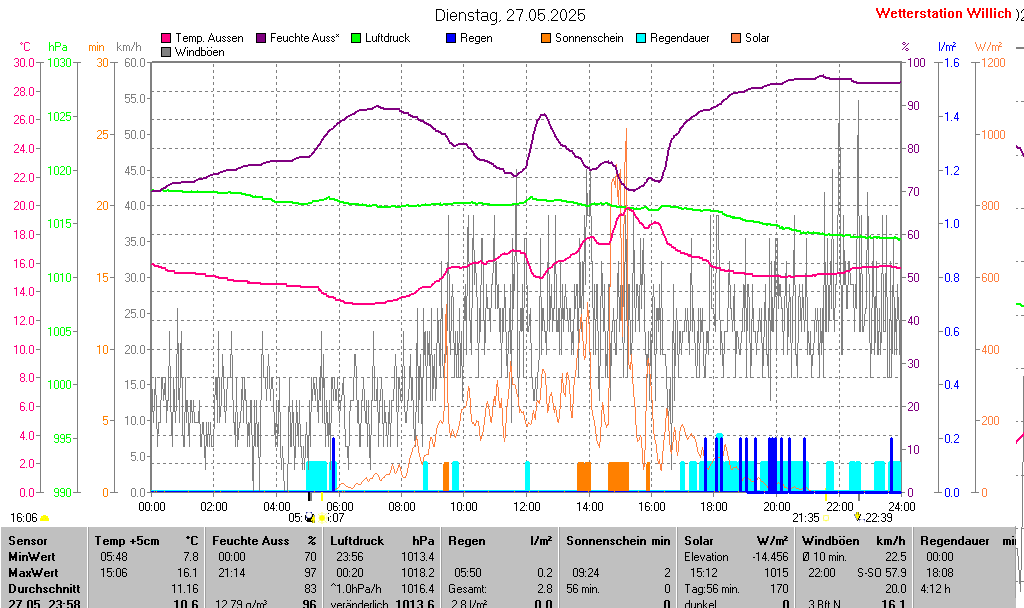The width and height of the screenshot is (1024, 608).
Task: Open the Wetterstation Willich title link
Action: (942, 14)
